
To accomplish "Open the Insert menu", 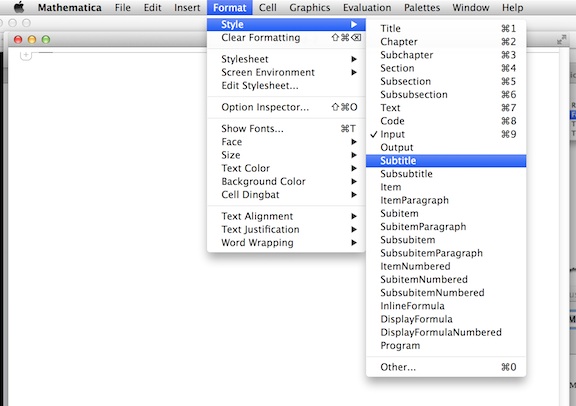I will [187, 8].
